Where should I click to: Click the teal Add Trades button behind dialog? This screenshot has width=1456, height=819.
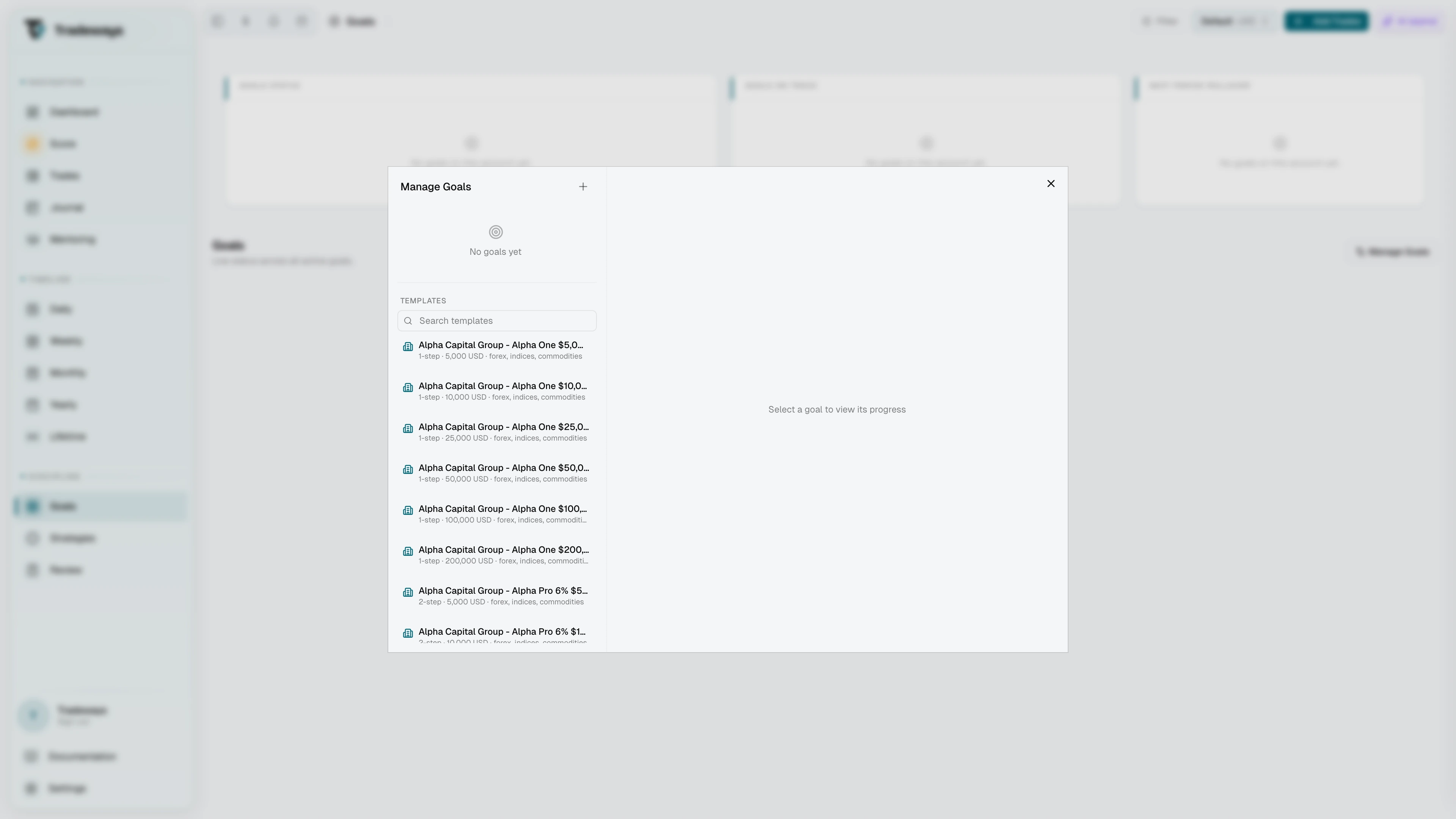(x=1326, y=22)
